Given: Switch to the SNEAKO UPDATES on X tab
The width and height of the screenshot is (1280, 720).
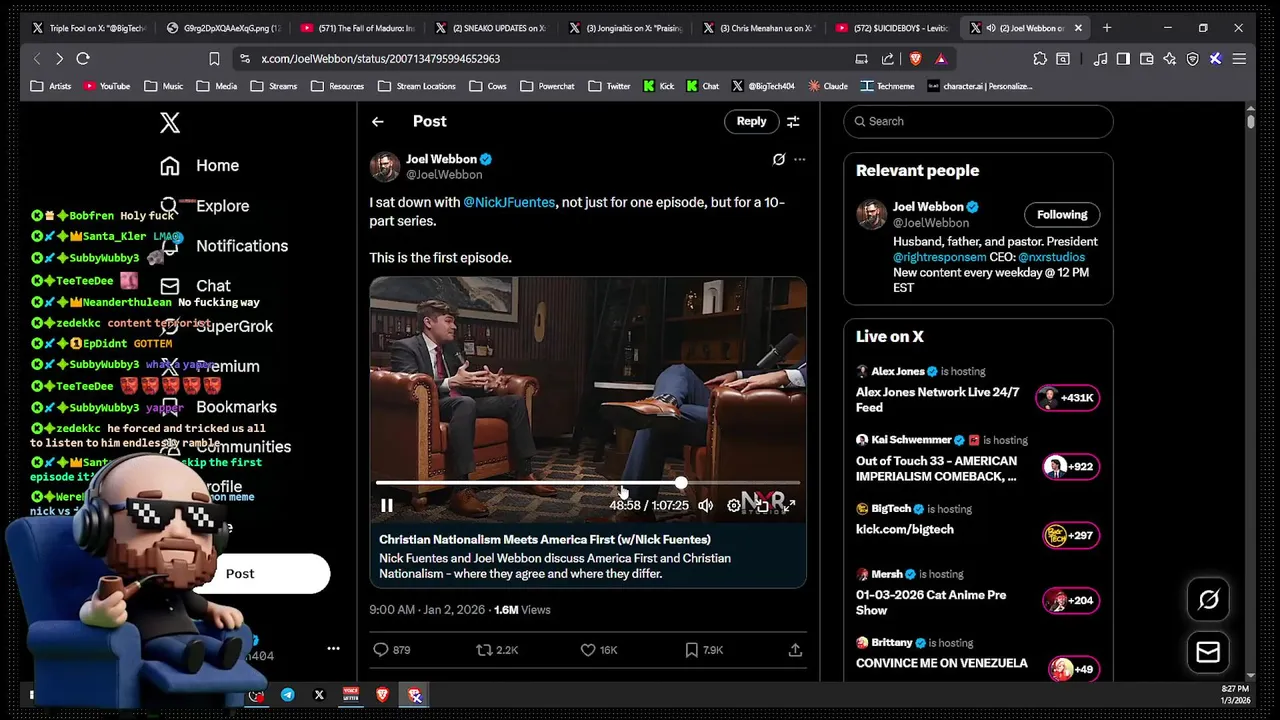Looking at the screenshot, I should tap(490, 28).
